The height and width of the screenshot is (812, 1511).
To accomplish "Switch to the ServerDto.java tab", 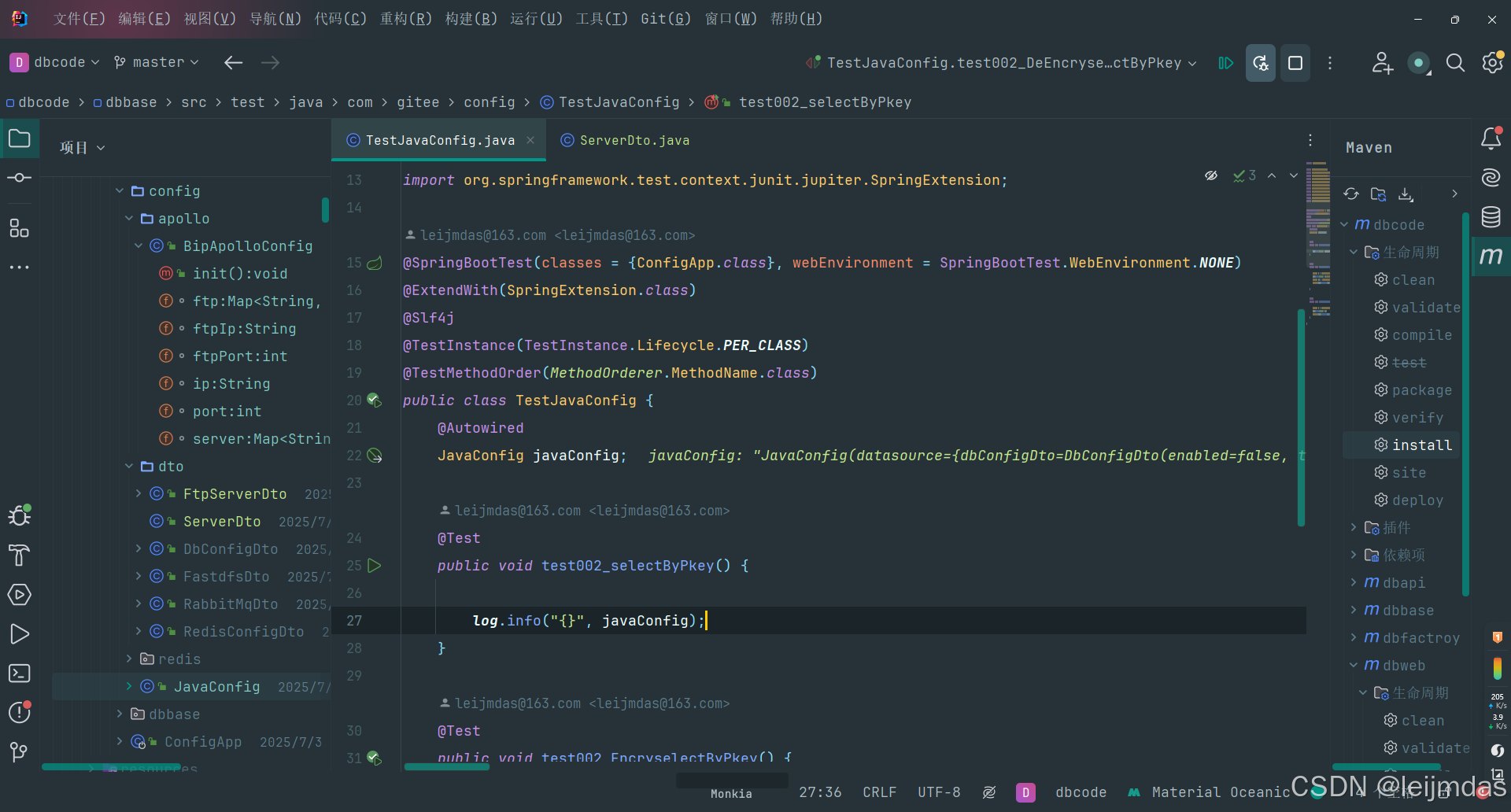I will pos(634,140).
